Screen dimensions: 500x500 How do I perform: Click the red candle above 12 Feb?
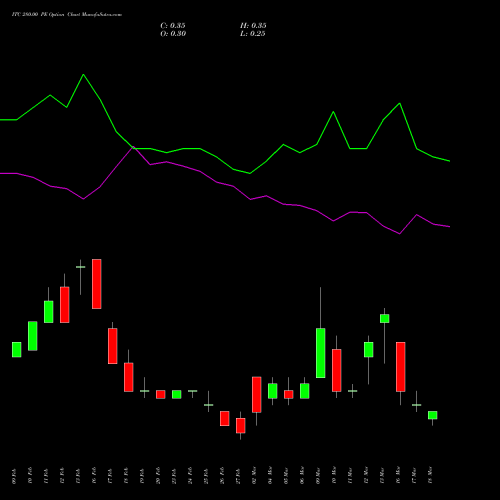65,305
